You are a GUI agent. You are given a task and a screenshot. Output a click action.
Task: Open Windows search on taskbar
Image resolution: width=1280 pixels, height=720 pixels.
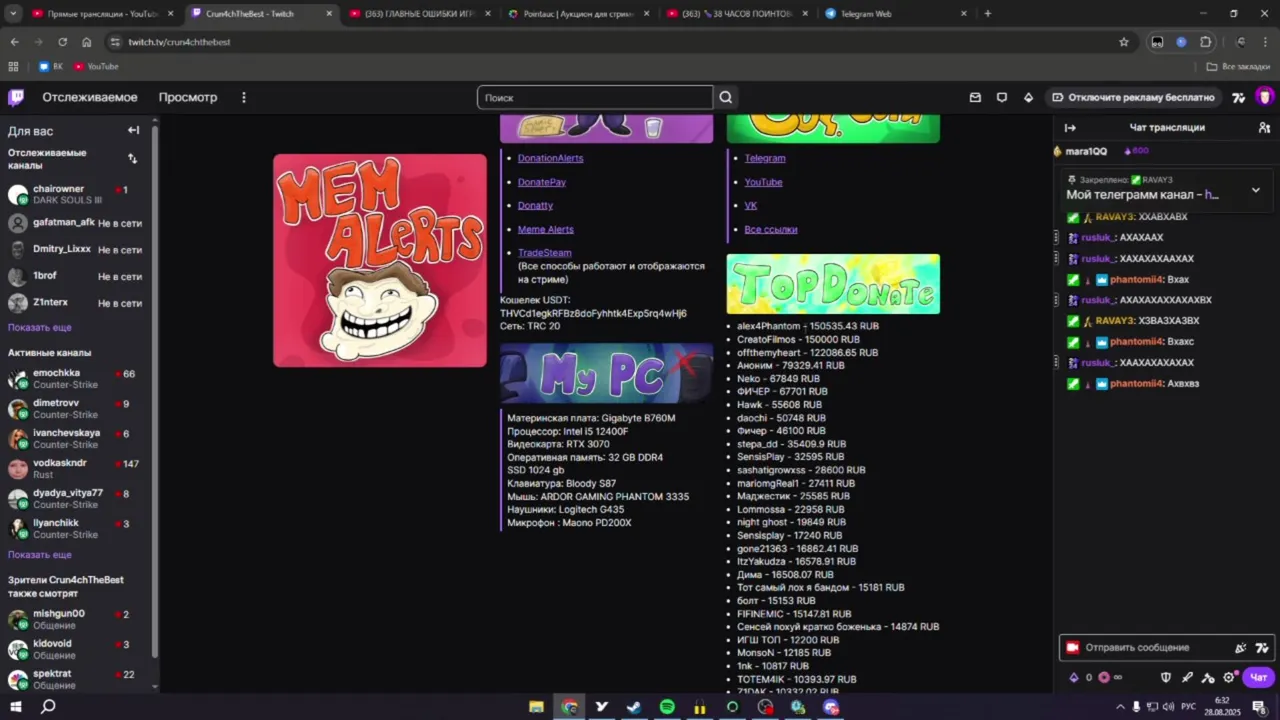47,707
